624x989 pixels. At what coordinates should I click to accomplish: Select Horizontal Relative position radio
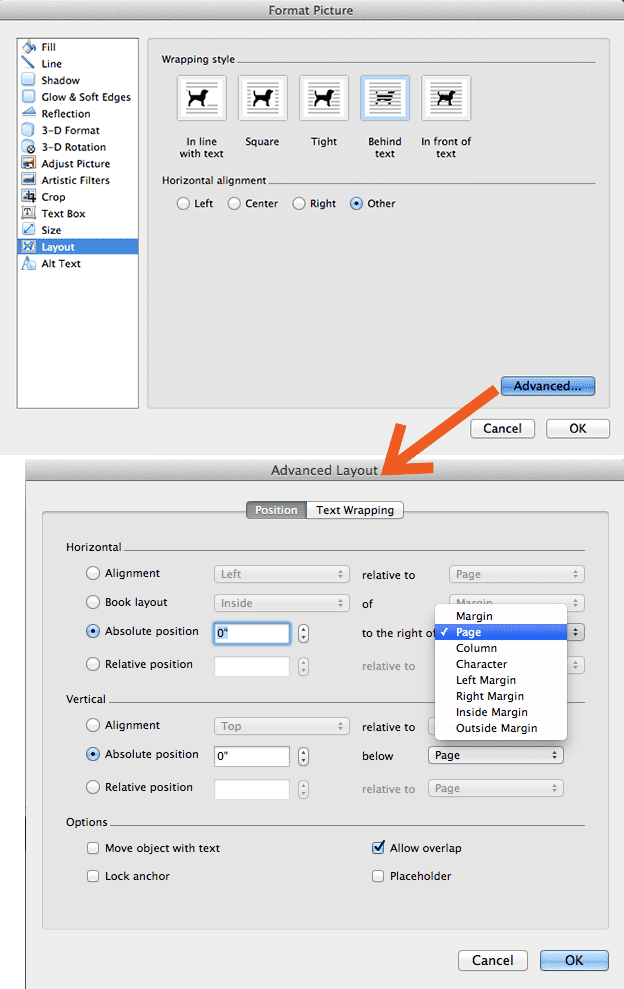tap(93, 664)
